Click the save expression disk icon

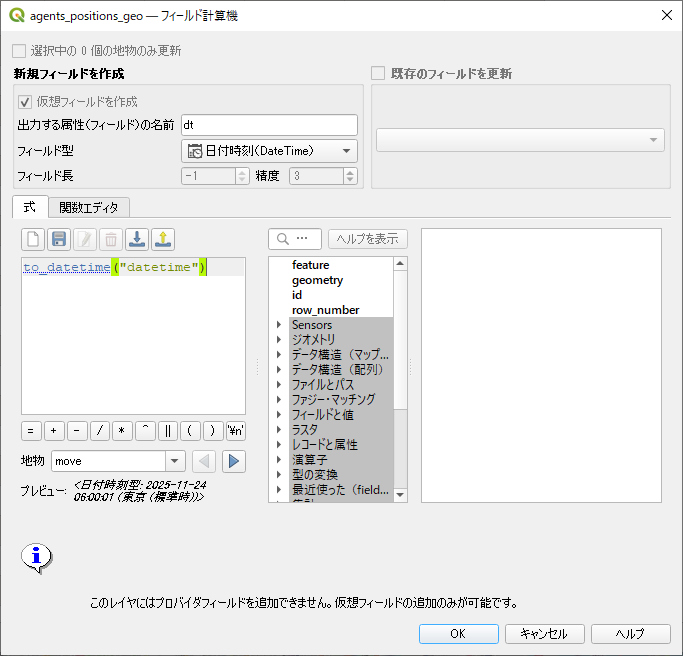pyautogui.click(x=59, y=239)
